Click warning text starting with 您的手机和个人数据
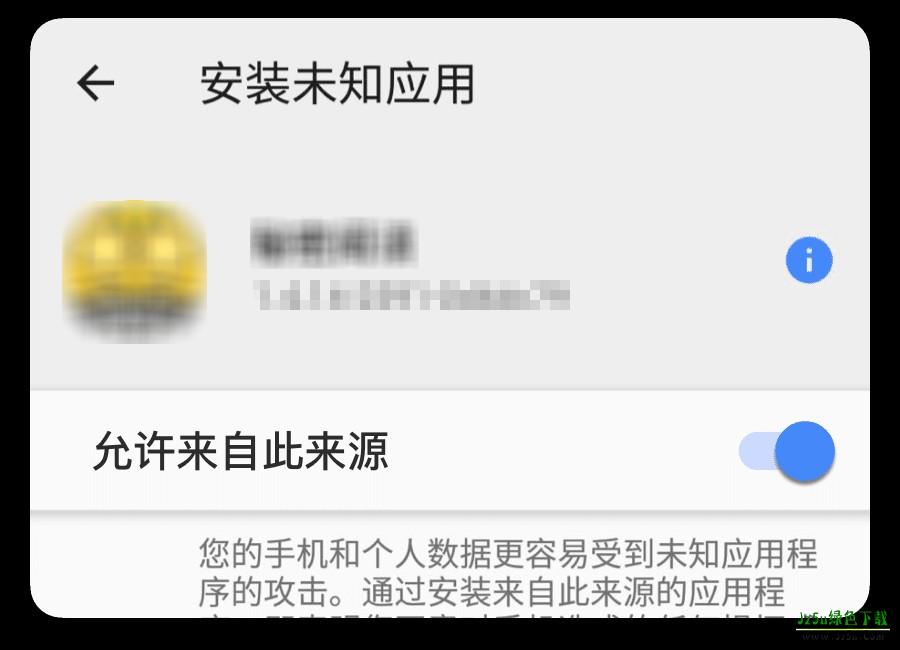The image size is (900, 650). 508,554
